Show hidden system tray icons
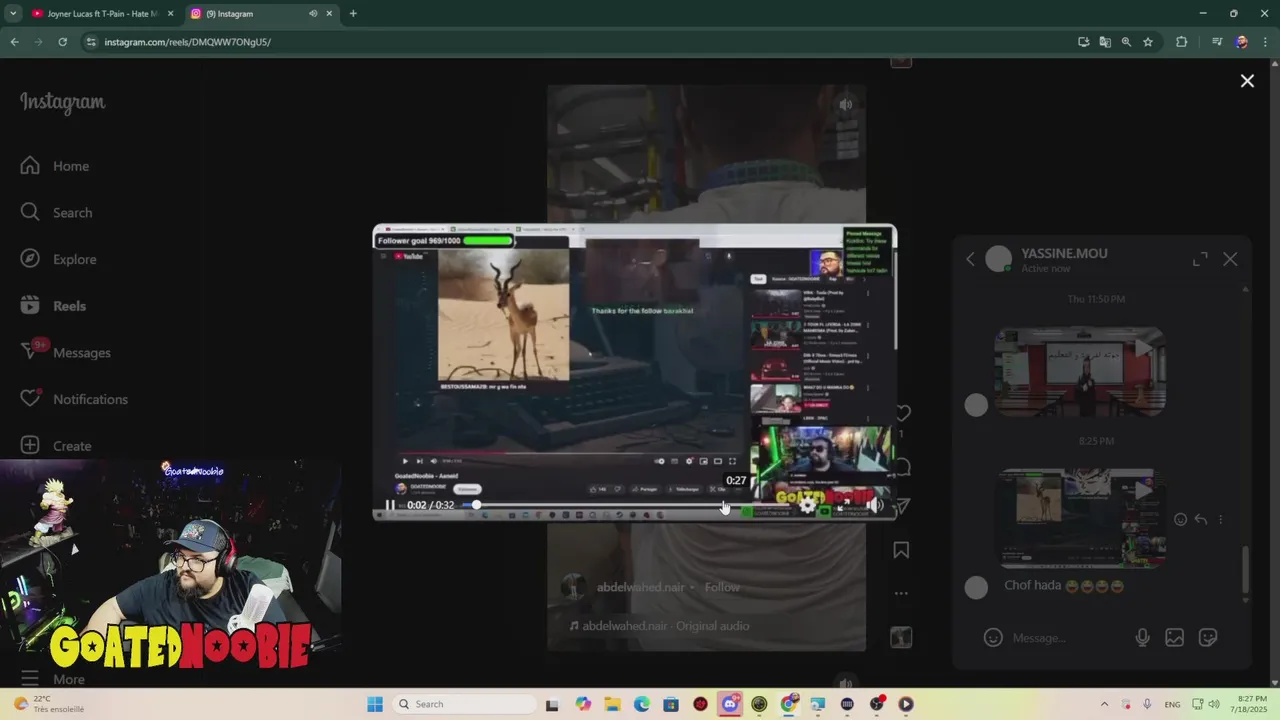The width and height of the screenshot is (1280, 720). pyautogui.click(x=1104, y=704)
